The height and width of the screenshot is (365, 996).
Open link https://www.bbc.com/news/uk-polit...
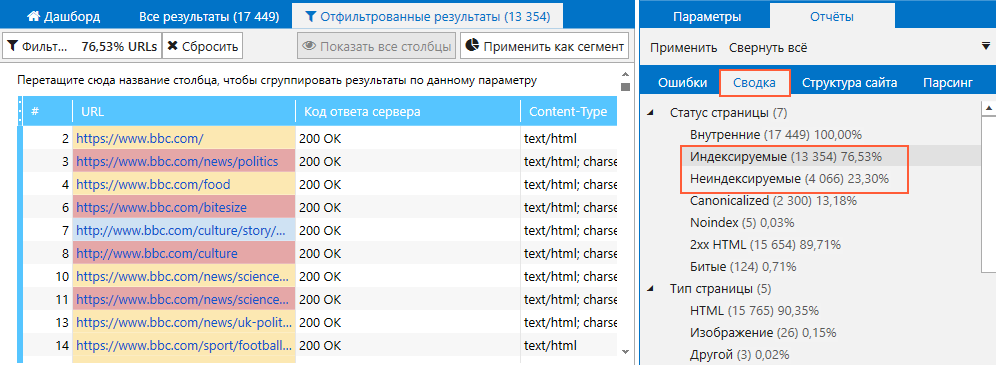(x=185, y=322)
